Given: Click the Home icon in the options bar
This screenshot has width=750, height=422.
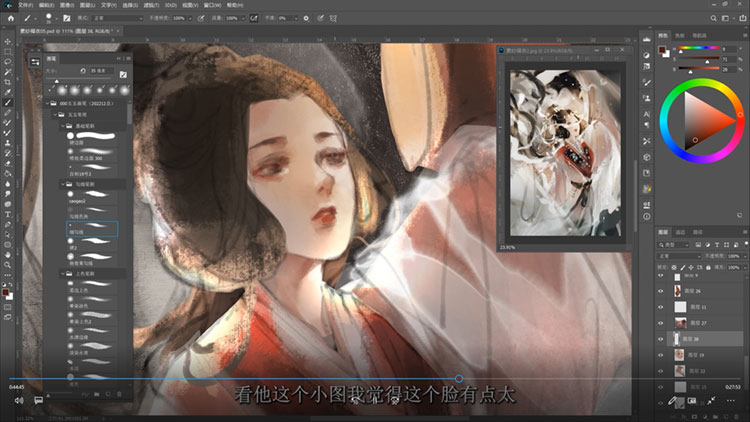Looking at the screenshot, I should 11,18.
